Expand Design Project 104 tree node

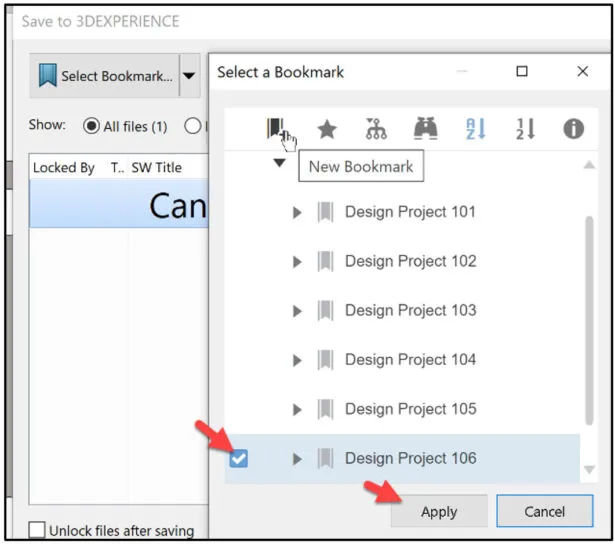pos(297,360)
